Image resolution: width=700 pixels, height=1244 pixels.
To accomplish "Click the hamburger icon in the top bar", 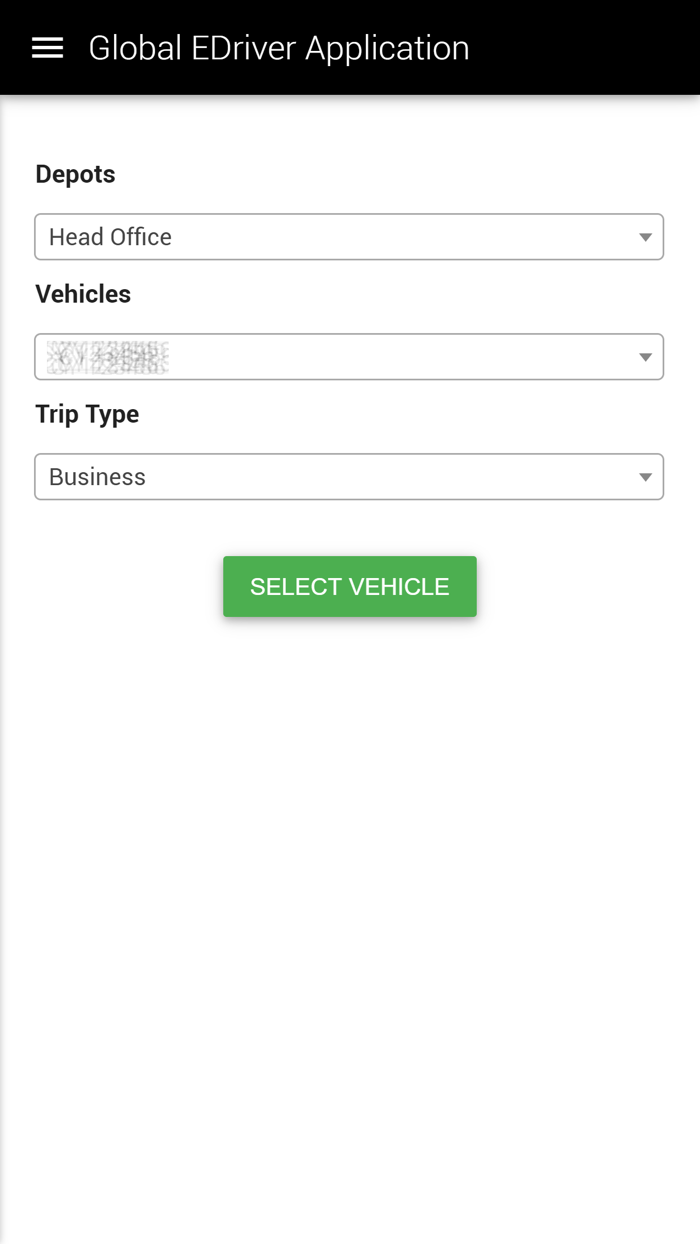I will (x=47, y=47).
